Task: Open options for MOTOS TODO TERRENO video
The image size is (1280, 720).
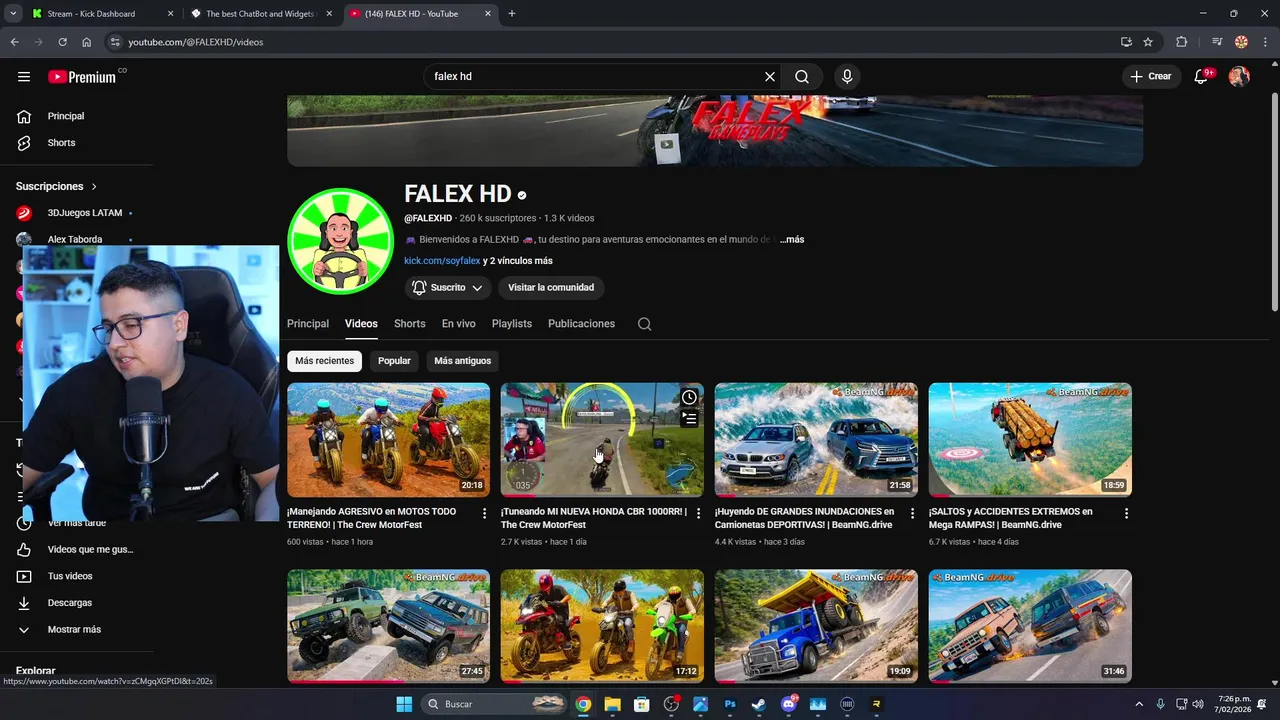Action: tap(484, 513)
